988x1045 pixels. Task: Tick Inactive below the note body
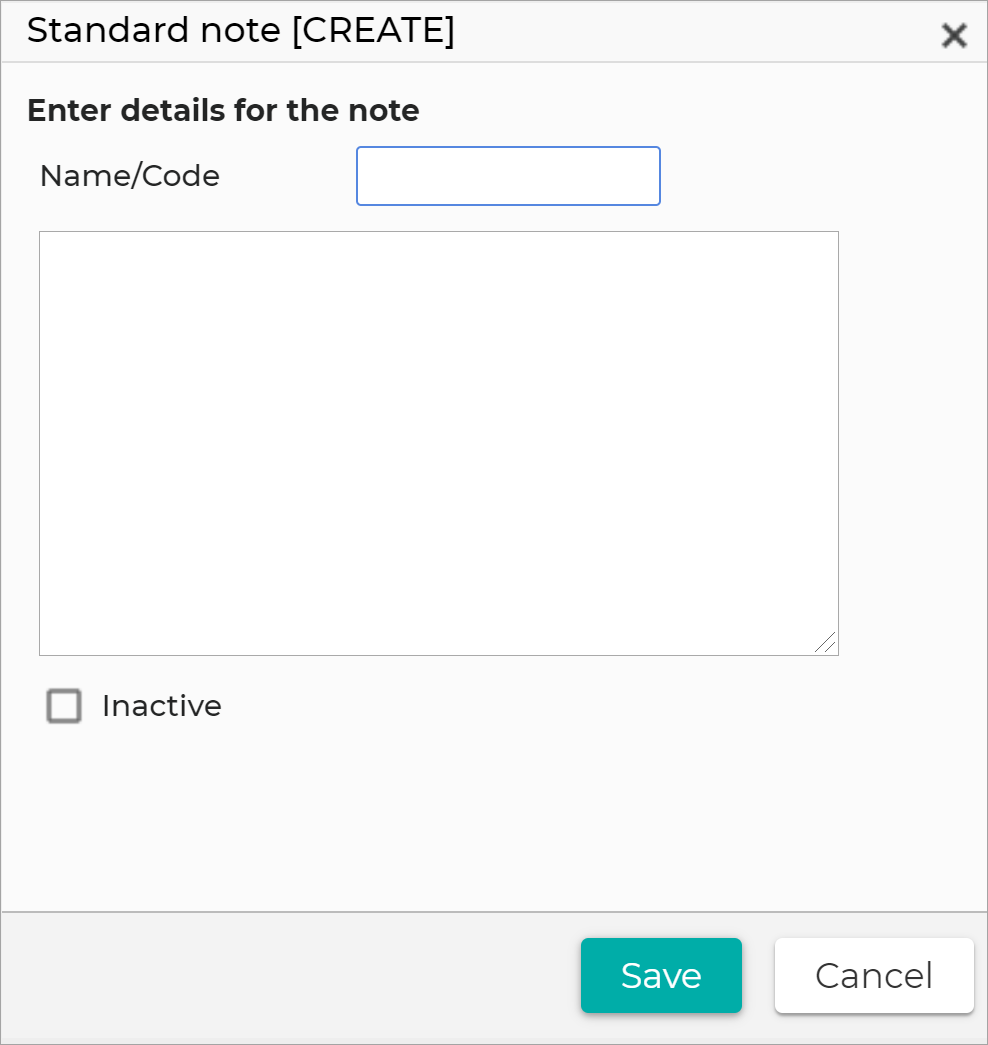pyautogui.click(x=64, y=706)
